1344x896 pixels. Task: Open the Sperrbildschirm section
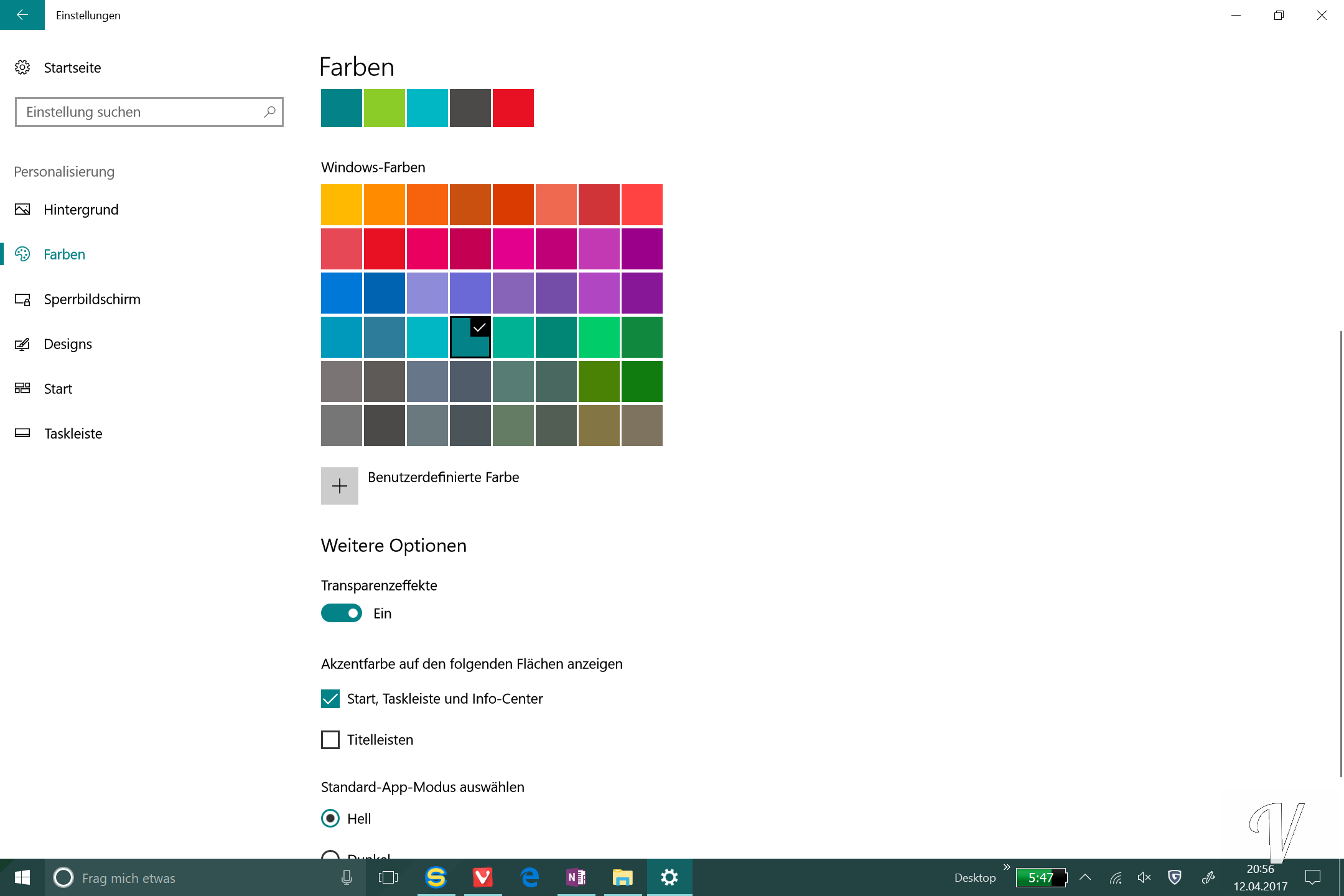click(x=92, y=299)
